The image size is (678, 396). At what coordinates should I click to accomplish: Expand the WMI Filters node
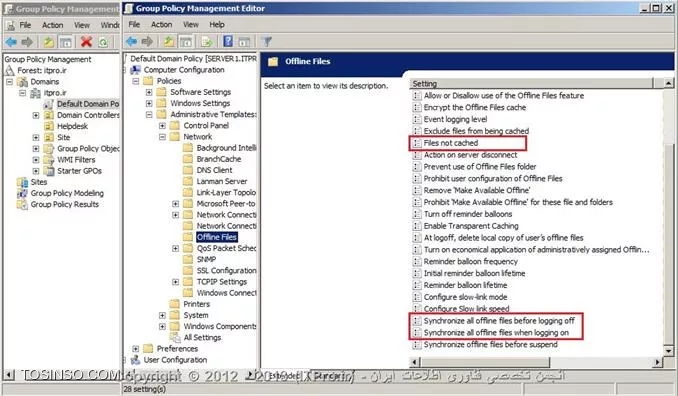tap(36, 160)
